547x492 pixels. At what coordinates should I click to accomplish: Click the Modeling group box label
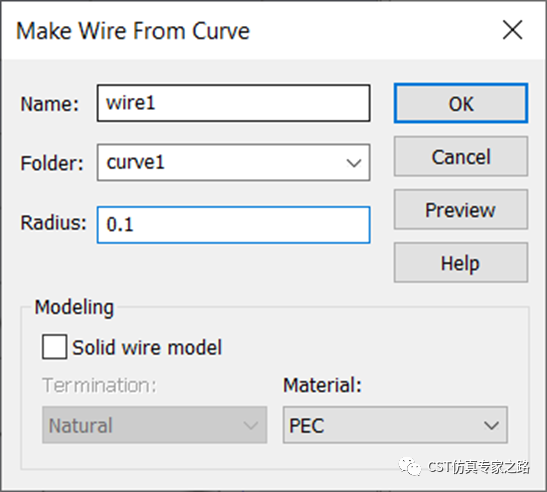coord(74,307)
